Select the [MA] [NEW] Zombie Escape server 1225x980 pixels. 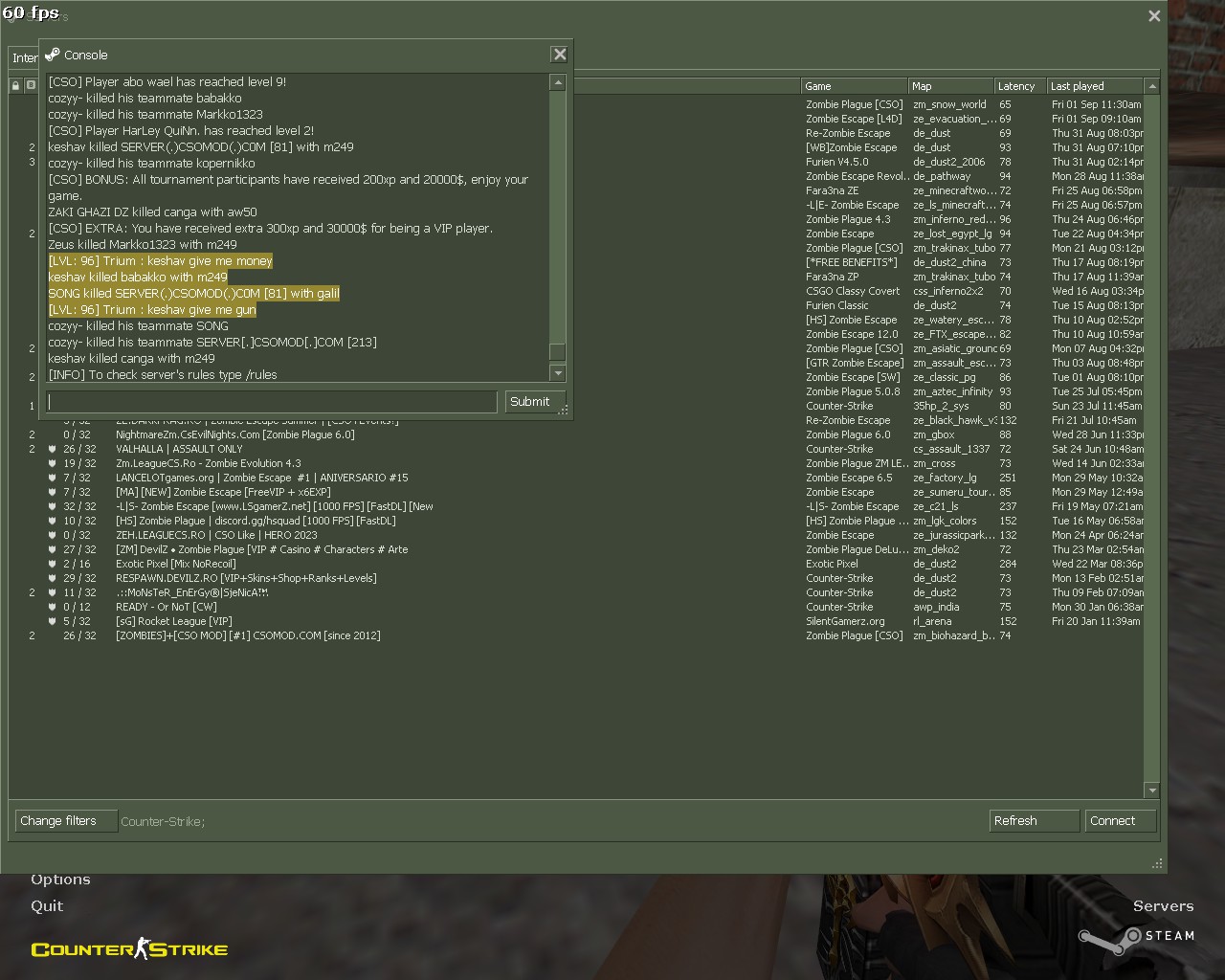(576, 492)
